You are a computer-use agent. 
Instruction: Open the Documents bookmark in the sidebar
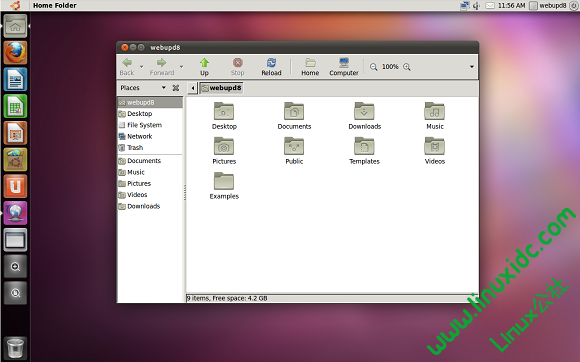pos(150,161)
